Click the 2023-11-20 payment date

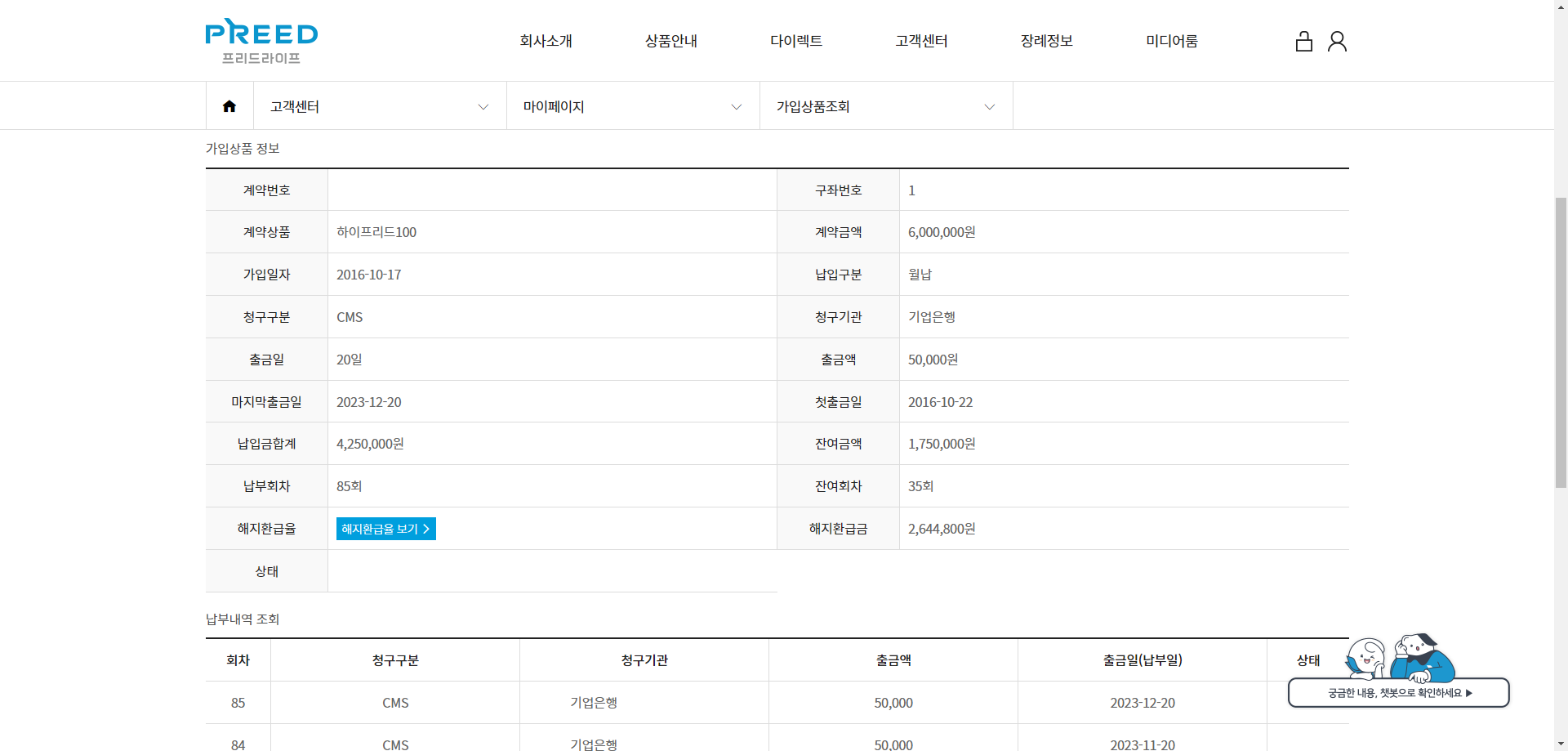pyautogui.click(x=1143, y=744)
